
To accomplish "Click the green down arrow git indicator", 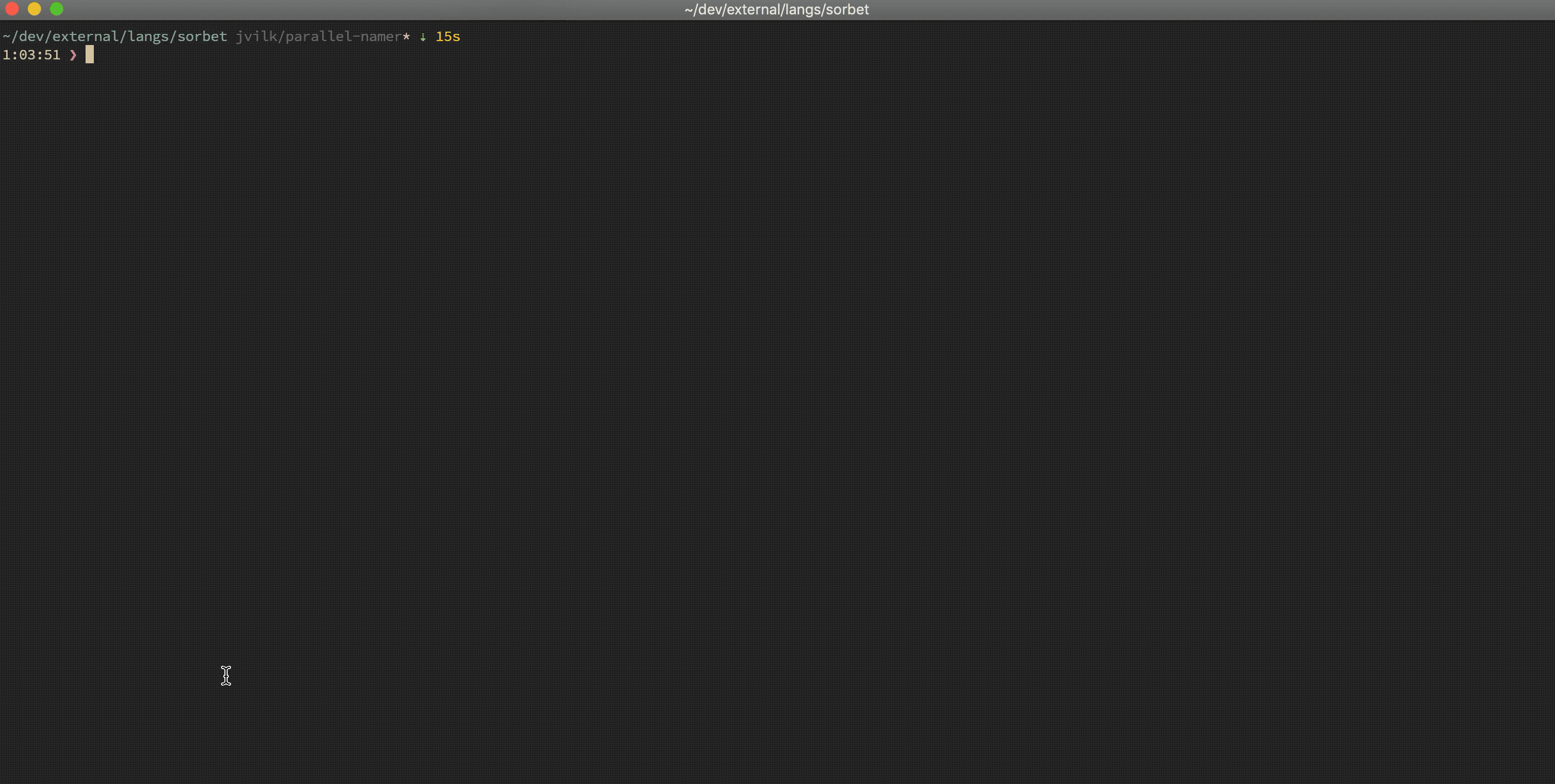I will [423, 37].
